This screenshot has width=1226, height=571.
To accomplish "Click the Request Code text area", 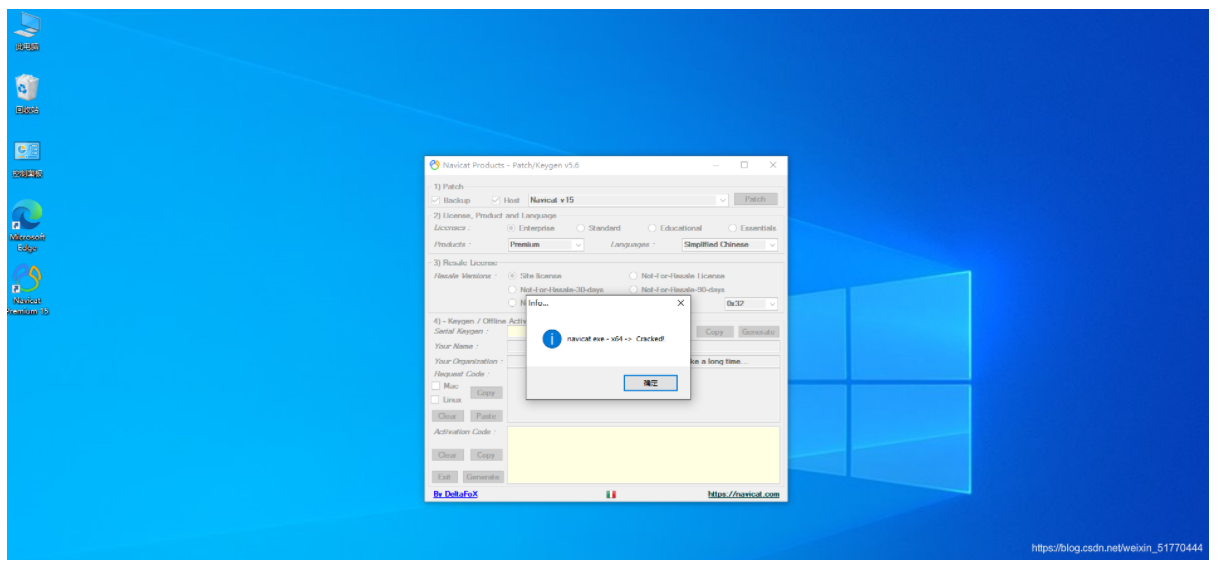I will tap(643, 395).
